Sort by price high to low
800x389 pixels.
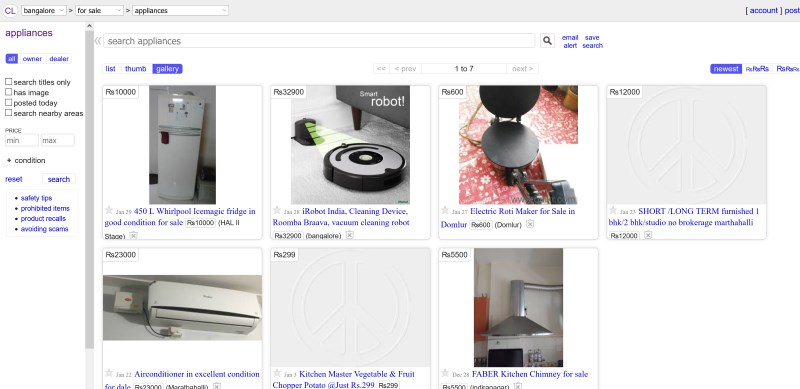point(787,69)
